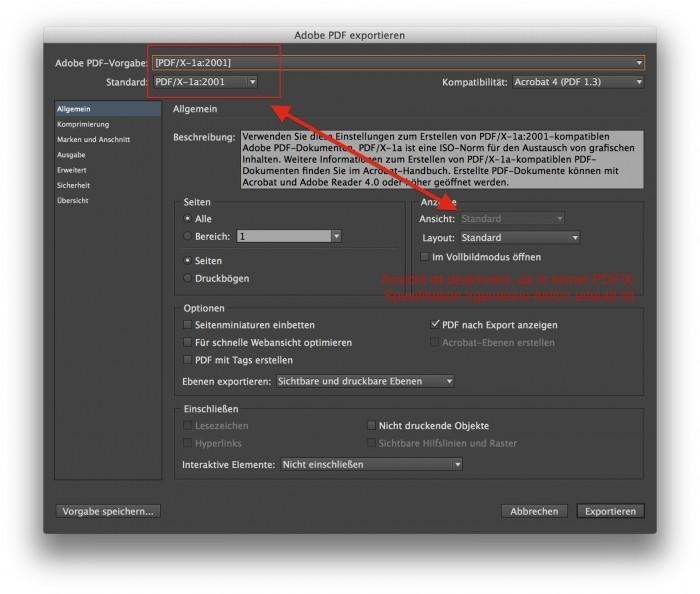Open the Bereich range dropdown arrow
The height and width of the screenshot is (594, 700).
[x=337, y=236]
